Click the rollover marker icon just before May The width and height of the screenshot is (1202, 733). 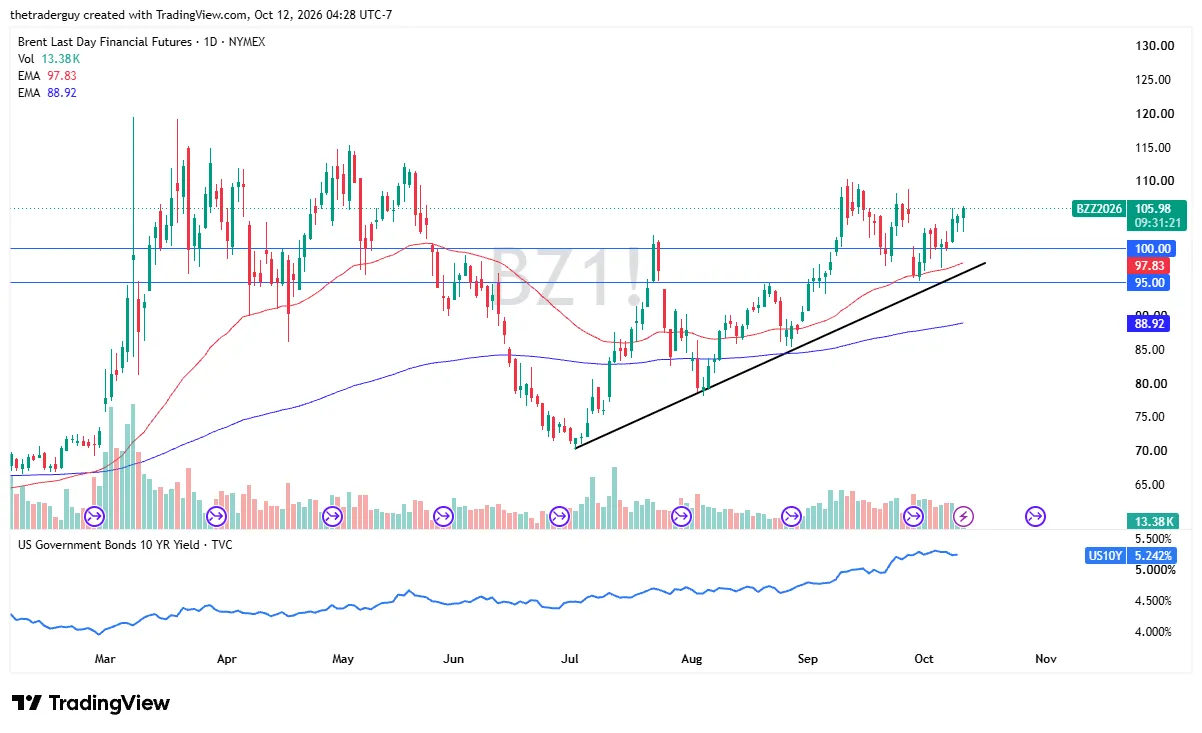pyautogui.click(x=332, y=517)
